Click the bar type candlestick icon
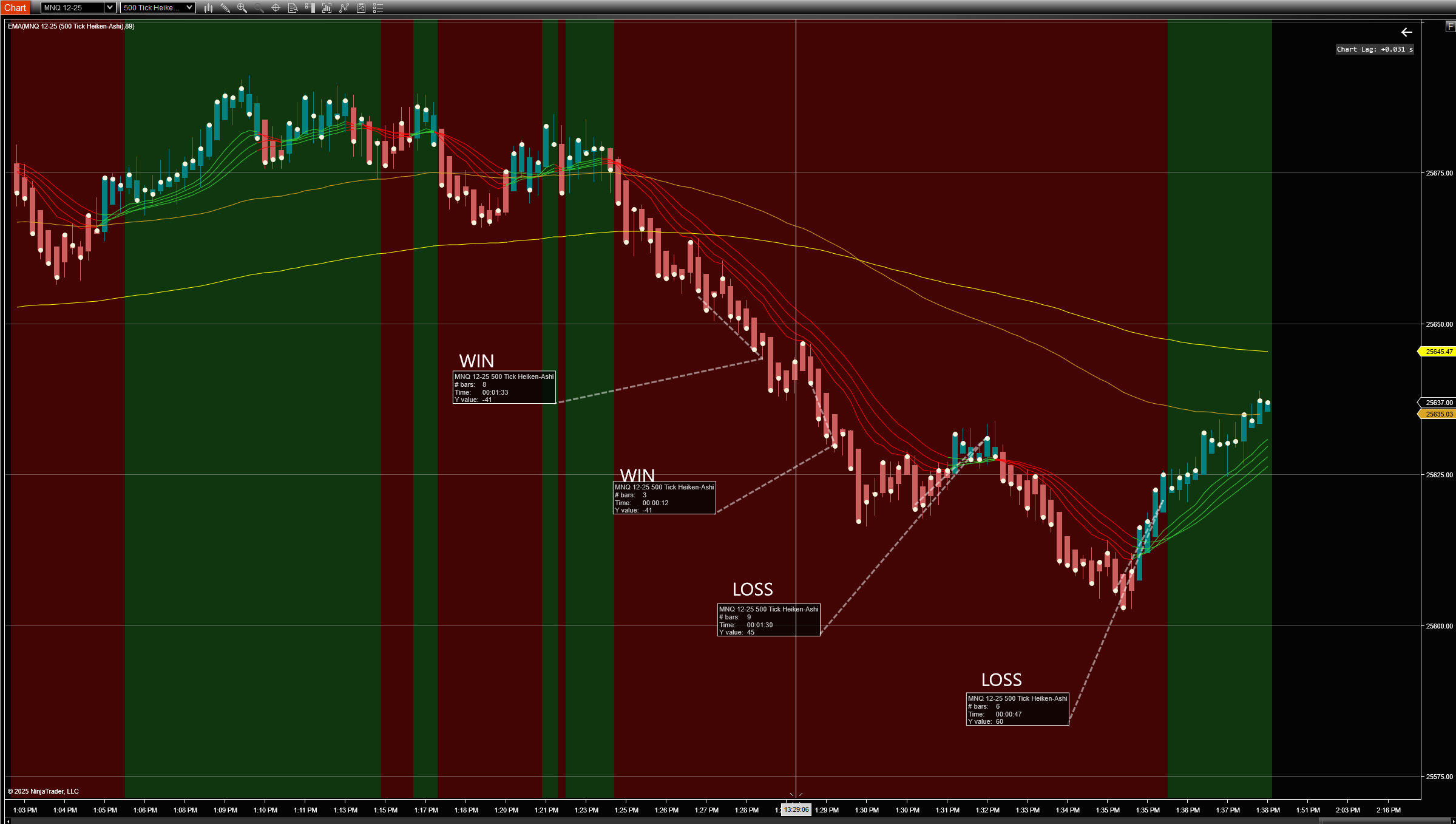This screenshot has height=824, width=1456. 208,8
